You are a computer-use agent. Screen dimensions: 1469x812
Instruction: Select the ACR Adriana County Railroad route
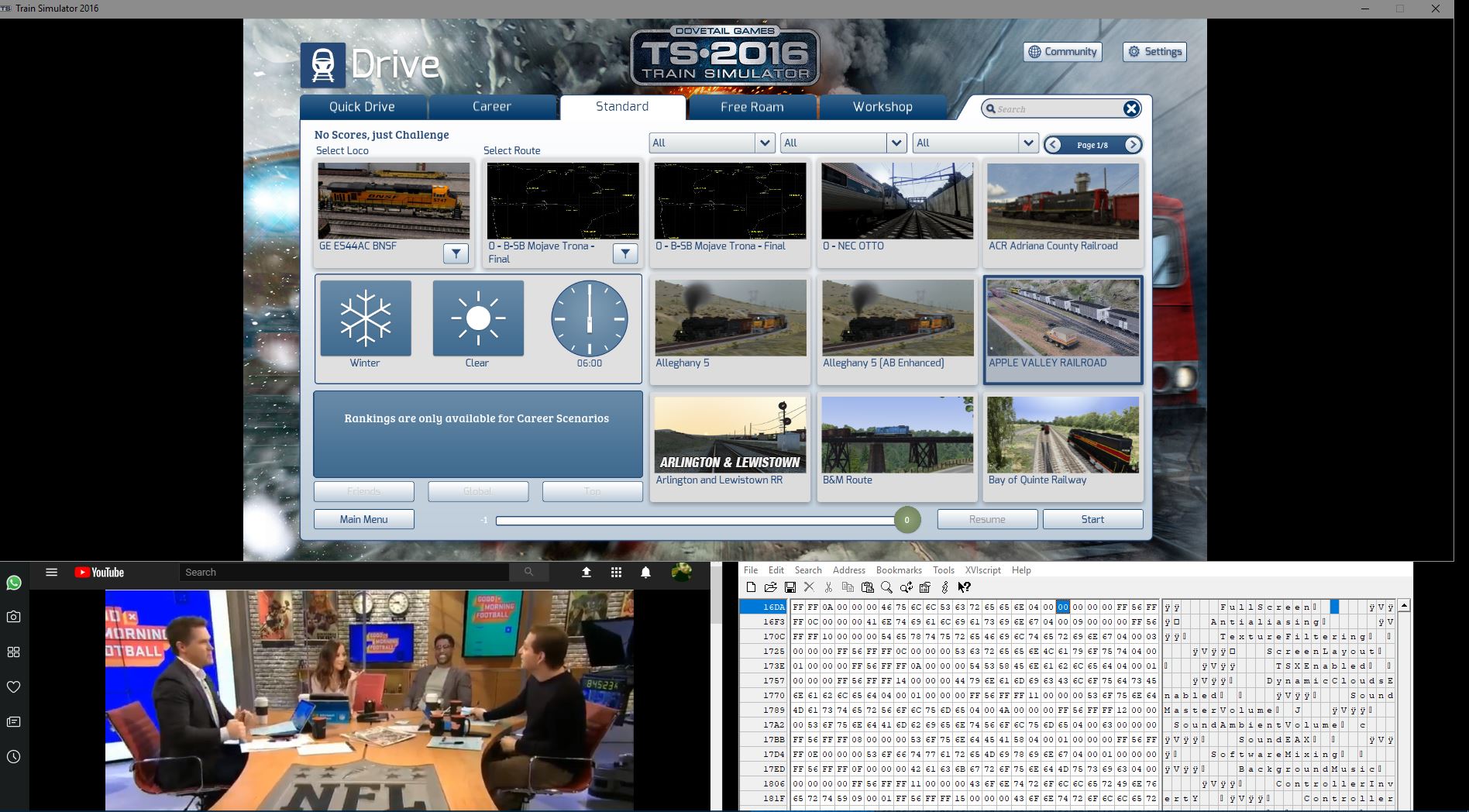1063,213
